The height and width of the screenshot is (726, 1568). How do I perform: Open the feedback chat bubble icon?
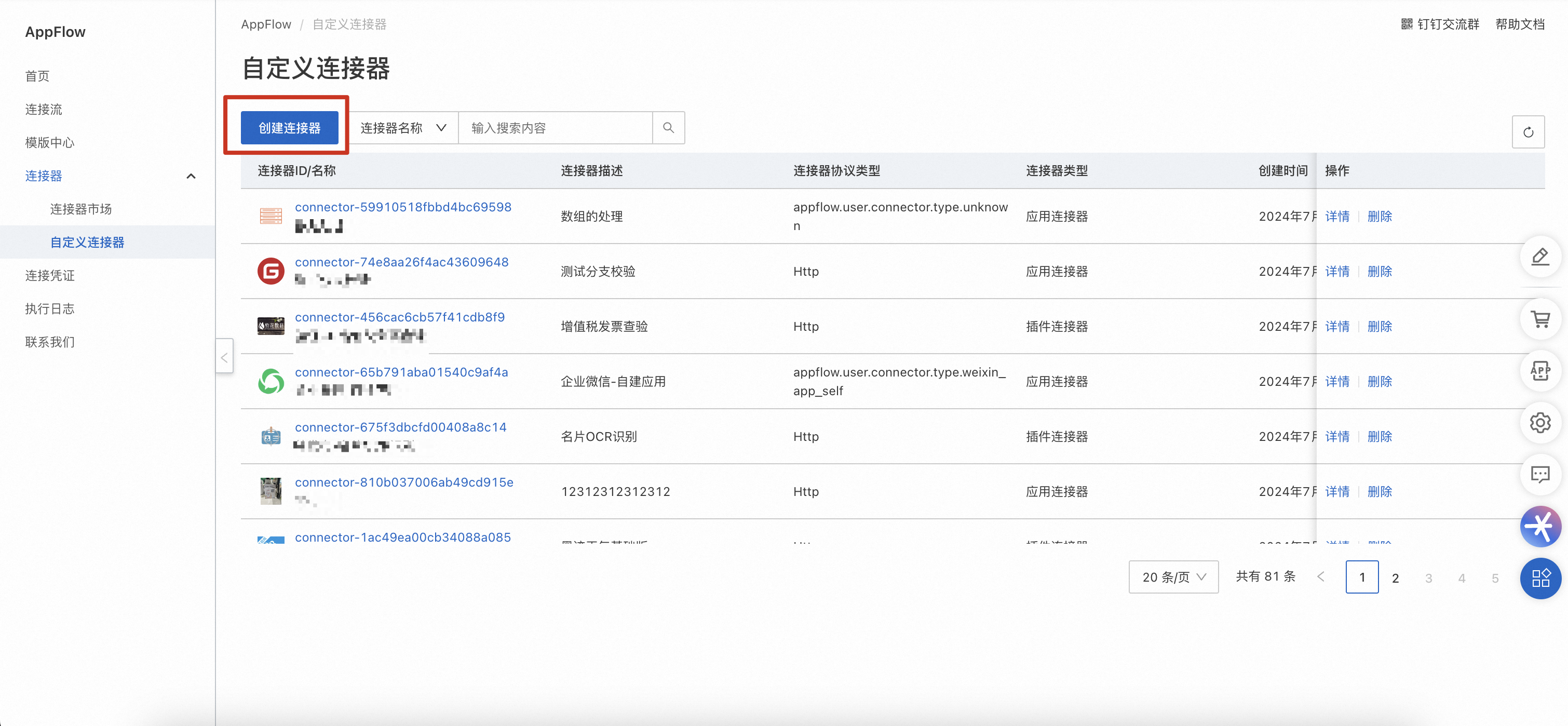click(x=1540, y=474)
